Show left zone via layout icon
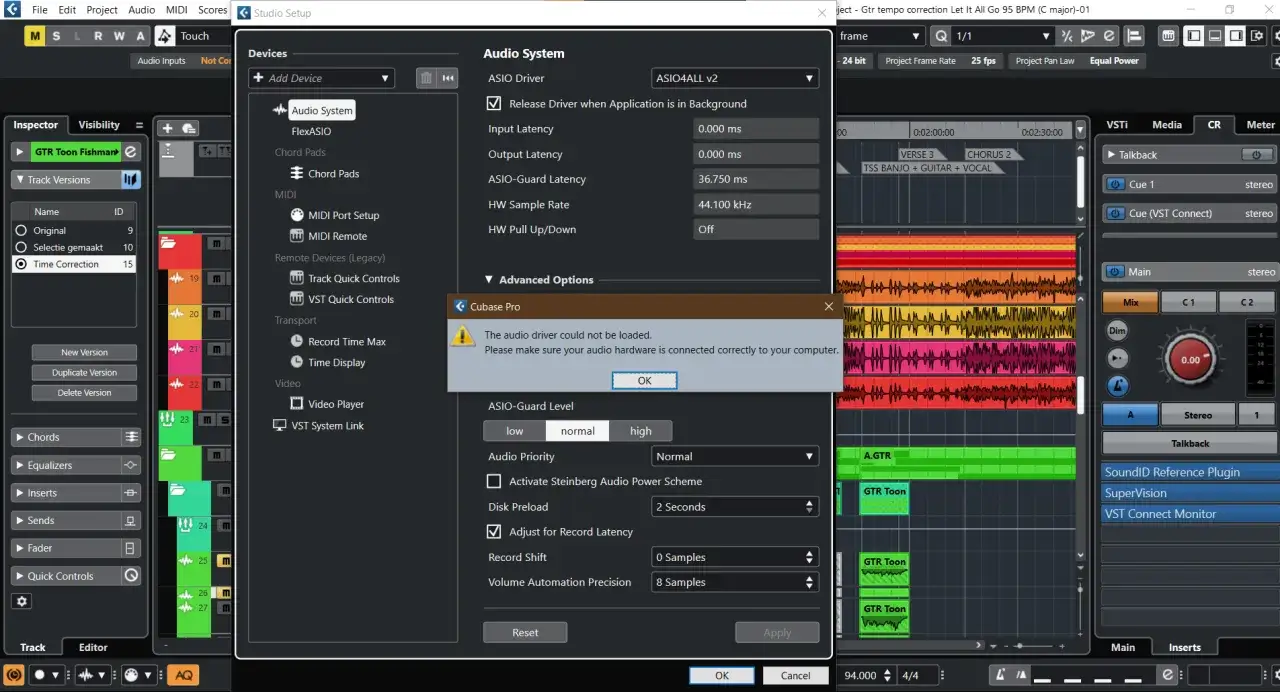The image size is (1280, 692). (x=1193, y=36)
